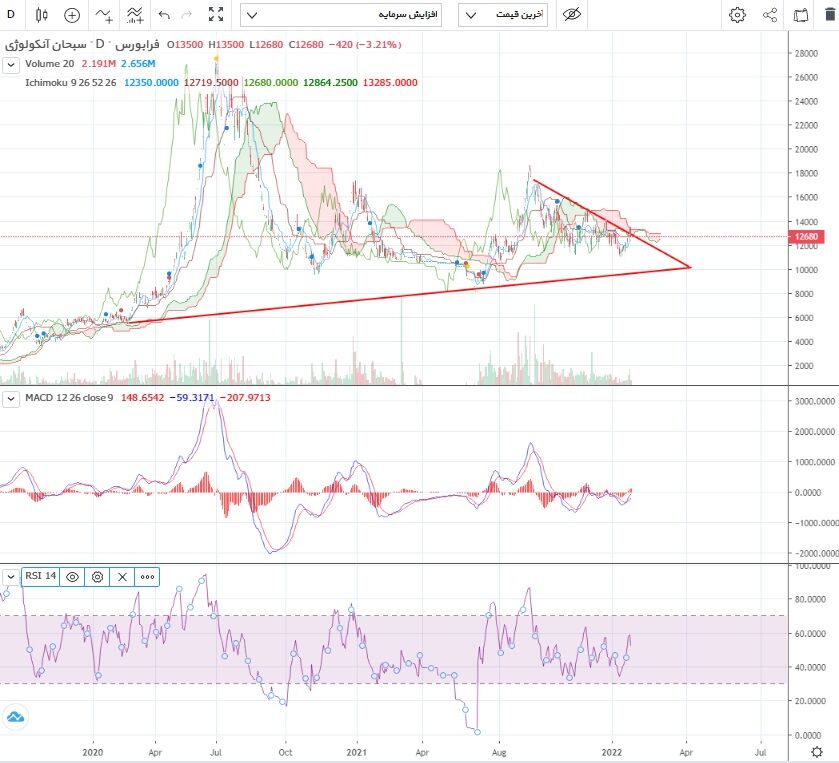Viewport: 839px width, 763px height.
Task: Select the D timeframe interval
Action: [11, 15]
